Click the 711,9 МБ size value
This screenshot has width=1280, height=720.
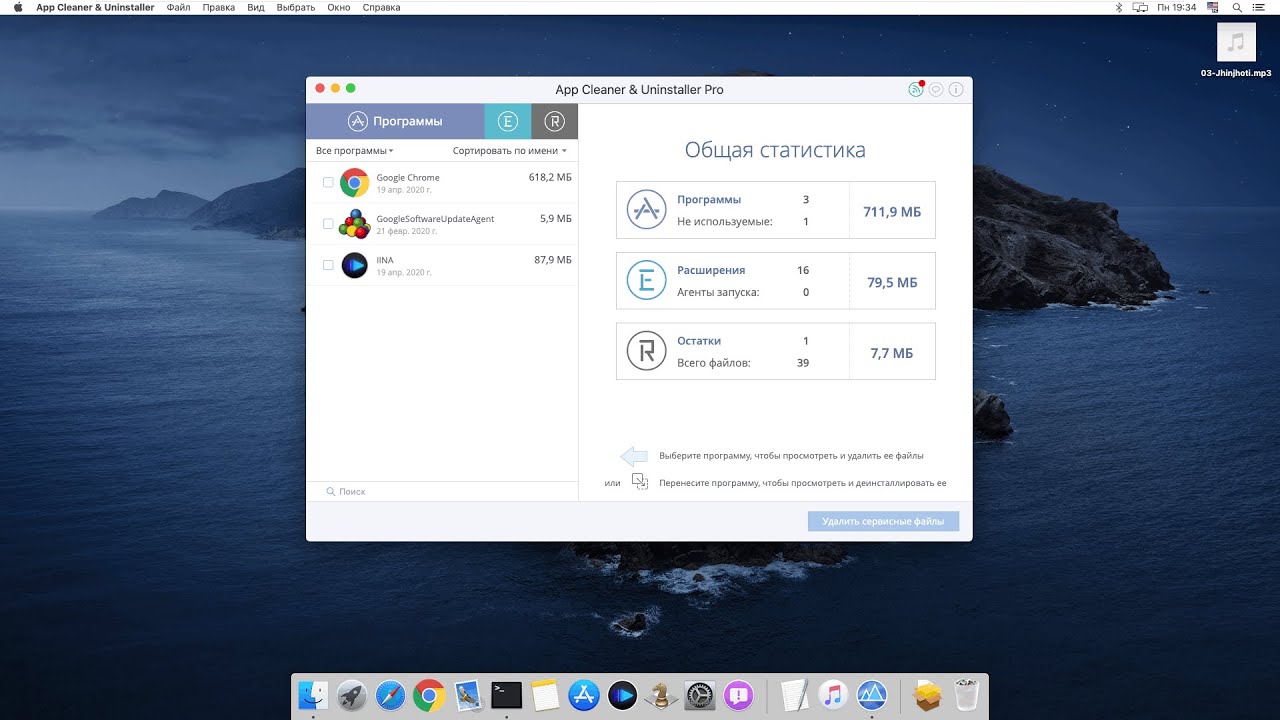pyautogui.click(x=892, y=212)
